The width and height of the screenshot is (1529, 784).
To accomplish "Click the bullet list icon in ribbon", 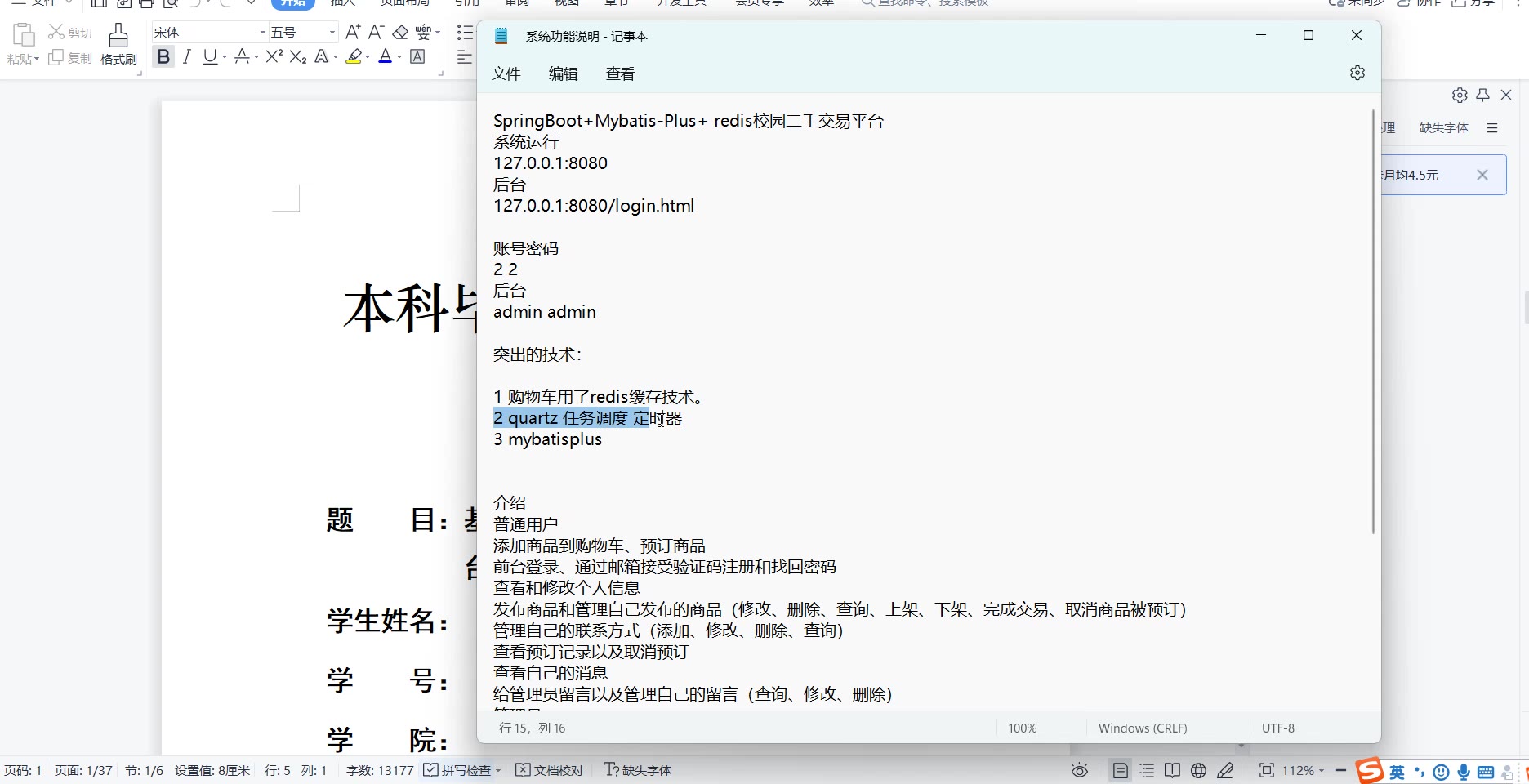I will [465, 32].
